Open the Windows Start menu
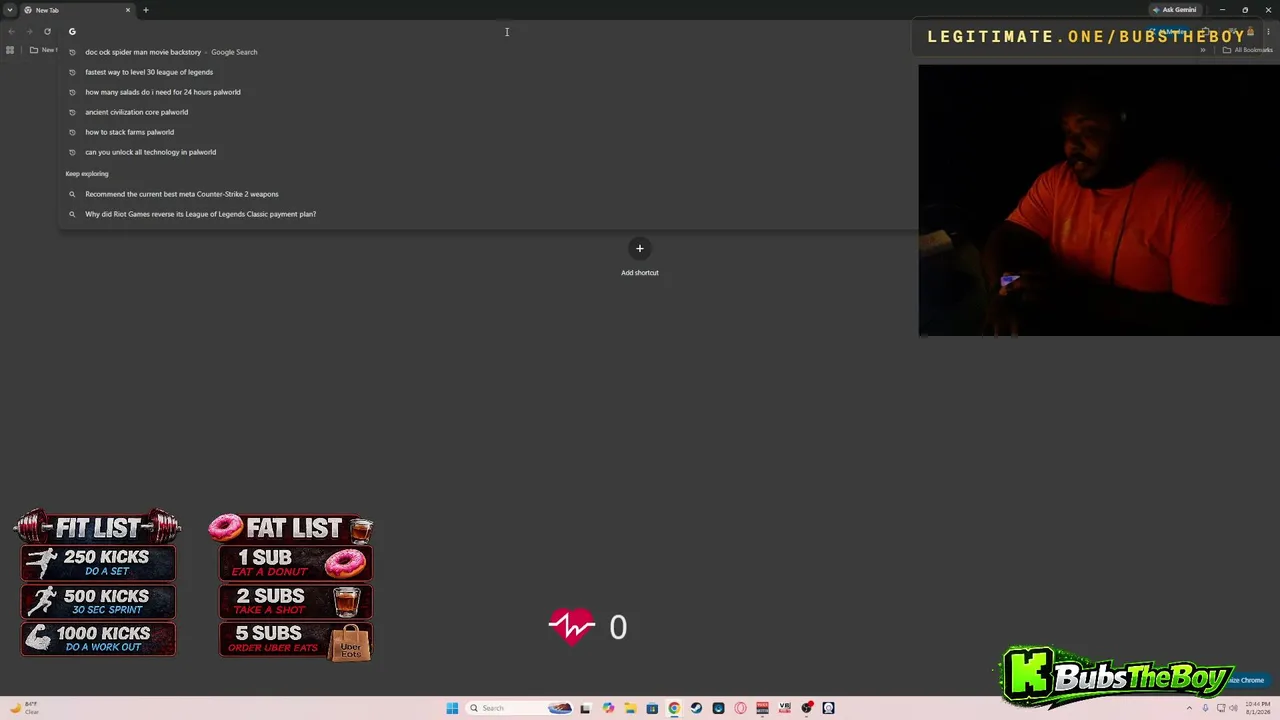 (452, 708)
